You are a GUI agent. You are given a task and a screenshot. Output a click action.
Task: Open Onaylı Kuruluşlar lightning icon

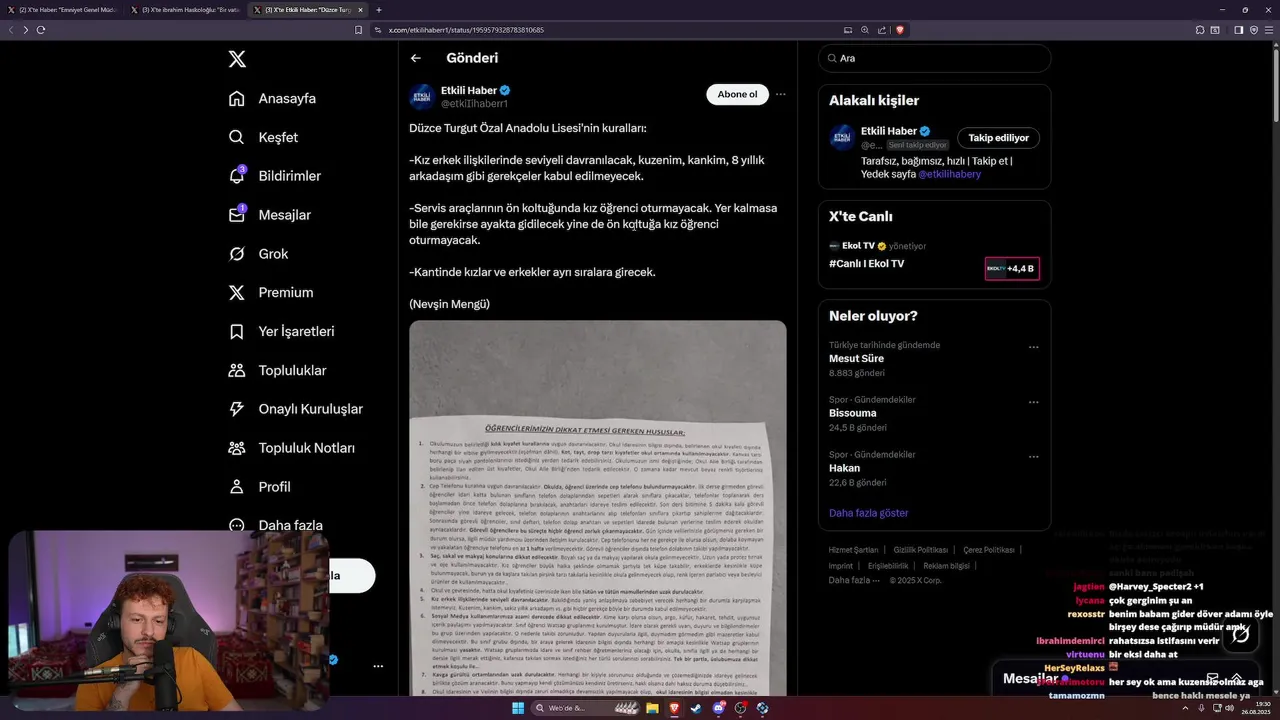237,409
